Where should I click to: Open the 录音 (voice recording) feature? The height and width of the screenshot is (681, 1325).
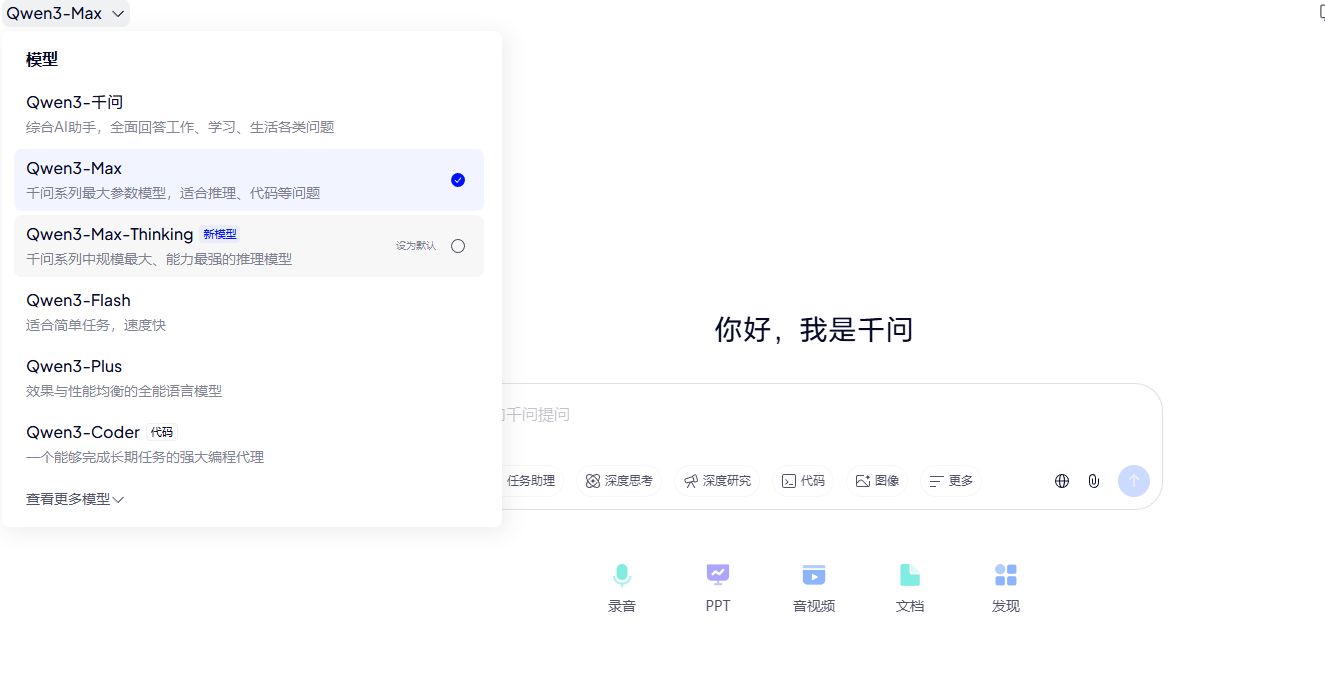pyautogui.click(x=621, y=587)
